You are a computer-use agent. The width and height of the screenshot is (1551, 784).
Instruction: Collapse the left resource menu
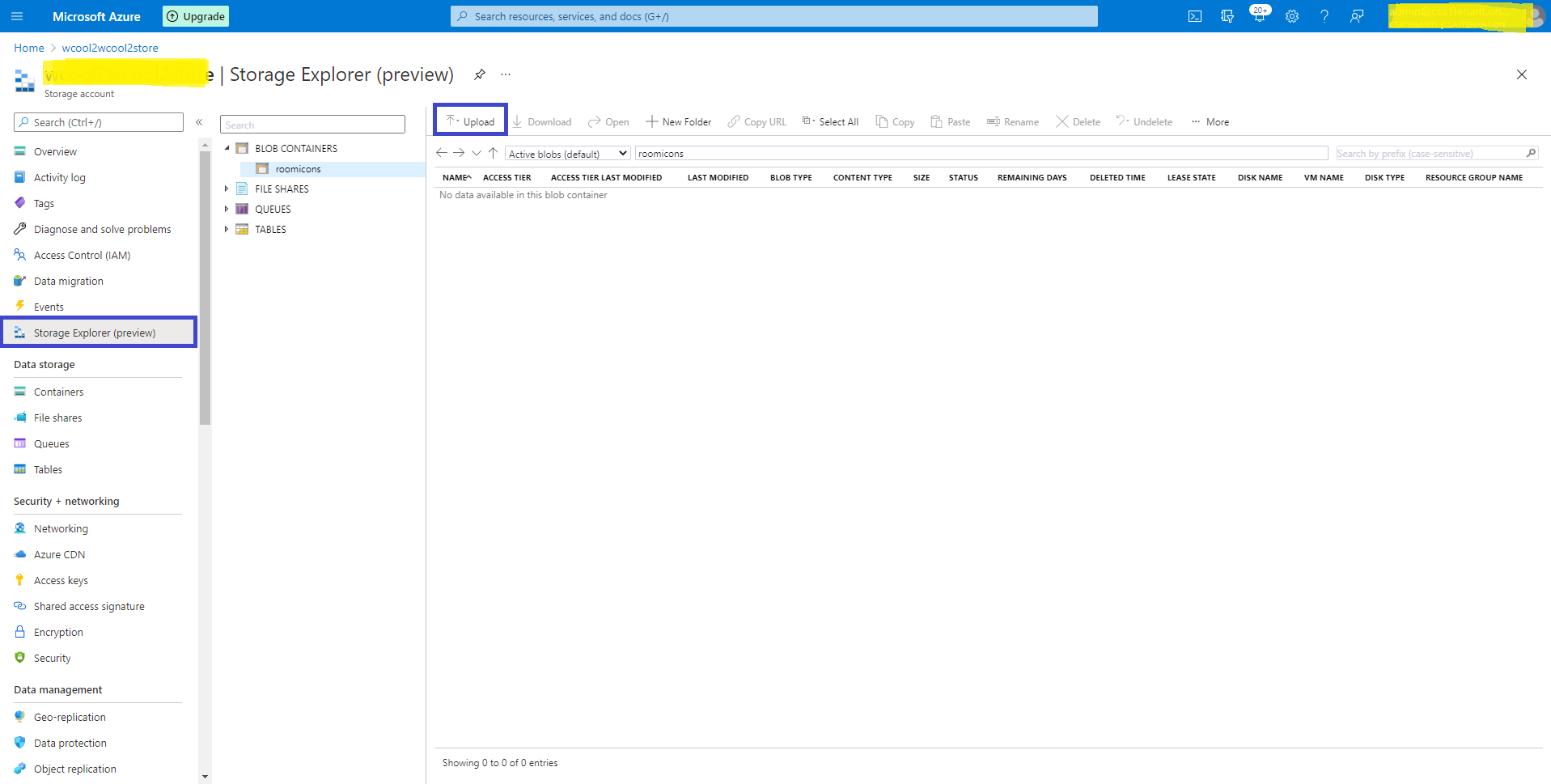point(199,122)
